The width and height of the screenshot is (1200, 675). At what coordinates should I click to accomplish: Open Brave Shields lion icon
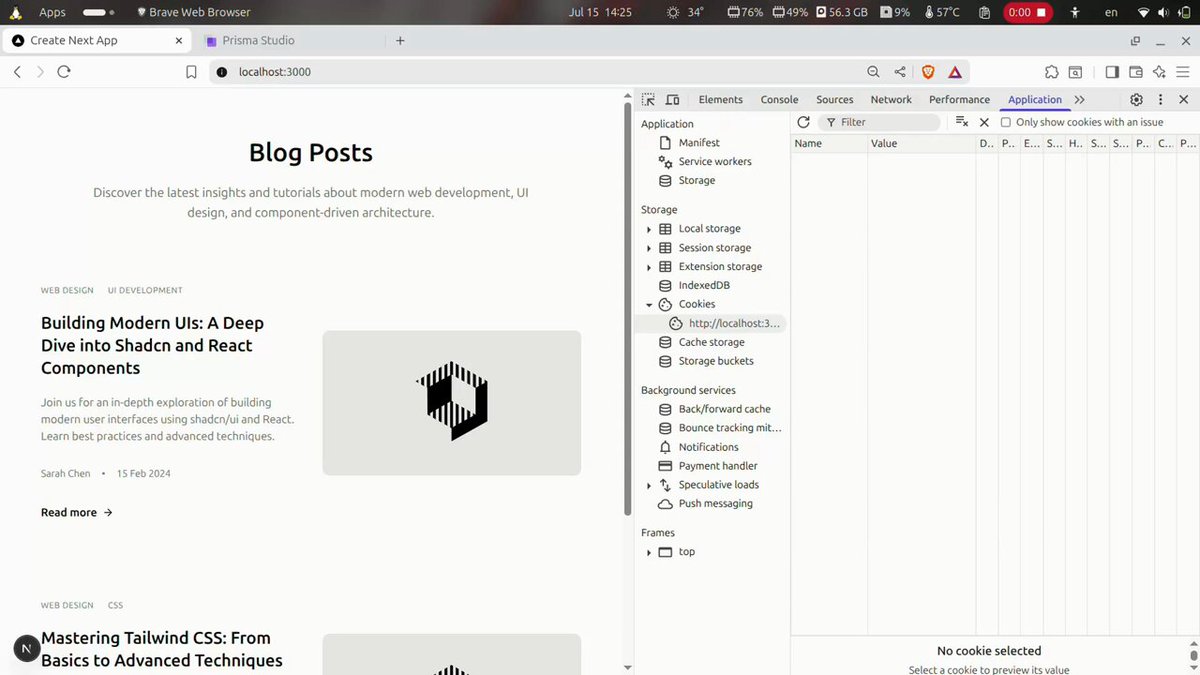click(x=927, y=72)
